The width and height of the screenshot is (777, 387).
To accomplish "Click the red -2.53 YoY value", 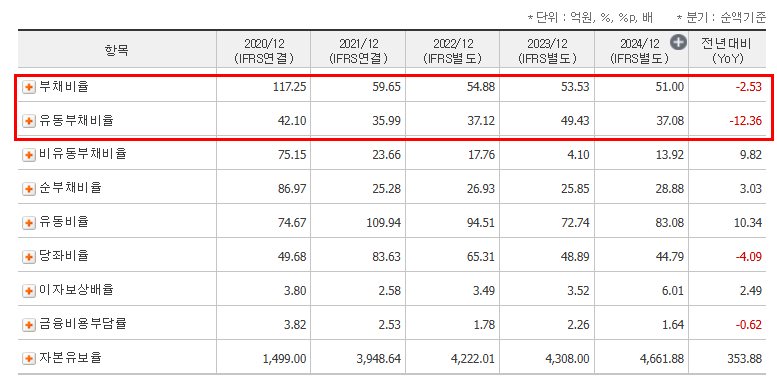I will click(x=748, y=87).
